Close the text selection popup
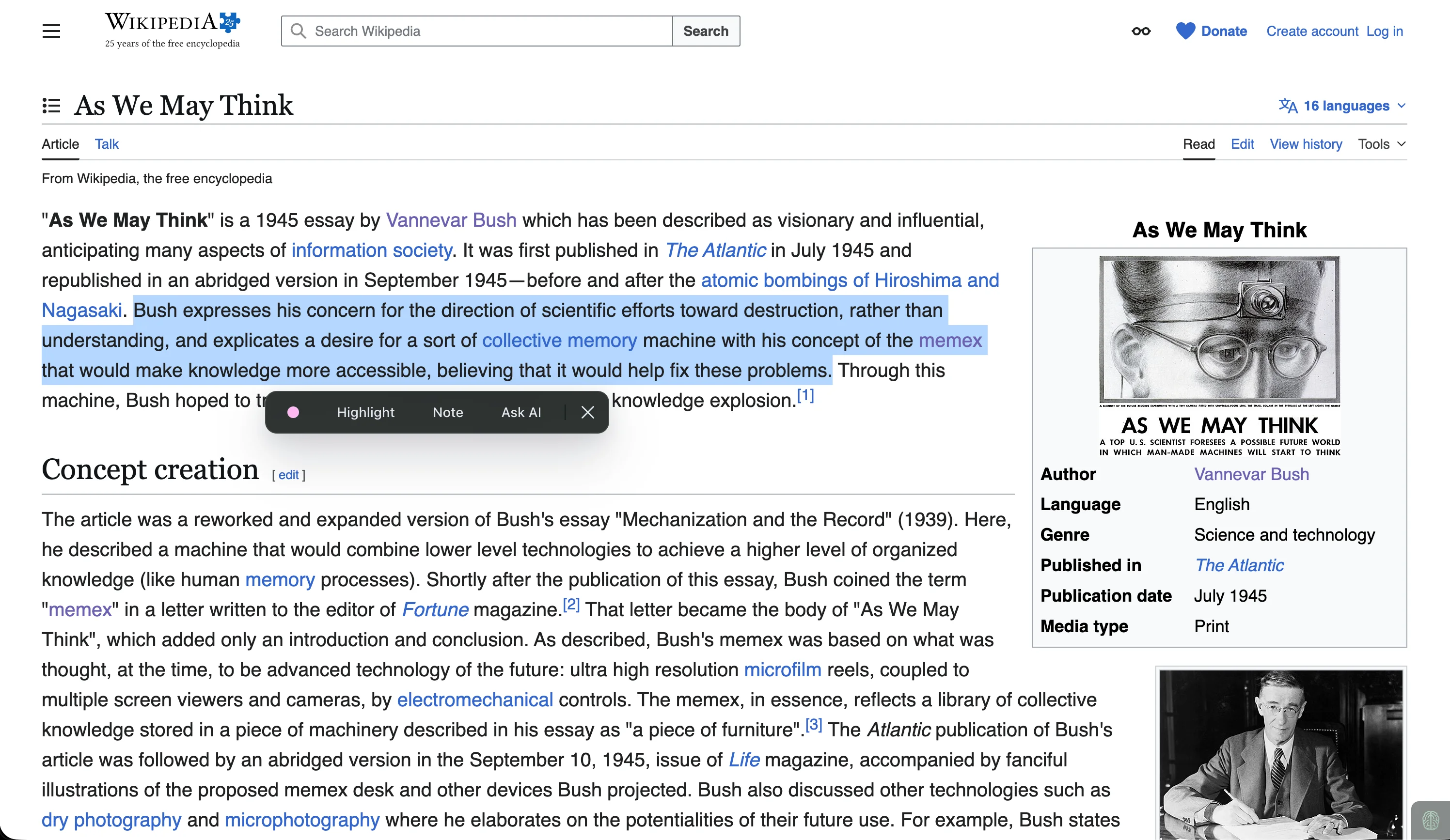The height and width of the screenshot is (840, 1450). point(587,412)
